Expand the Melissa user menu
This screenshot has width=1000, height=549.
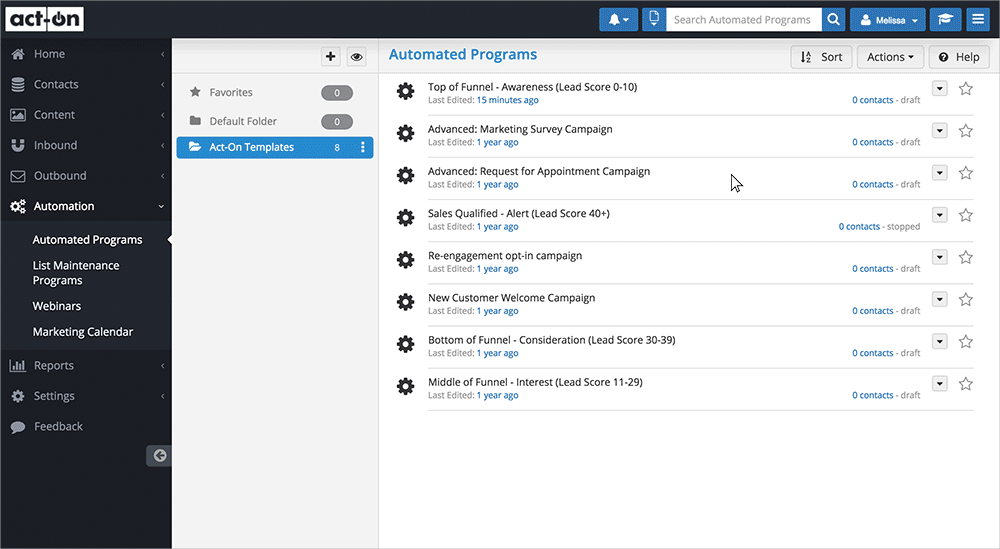pyautogui.click(x=887, y=20)
